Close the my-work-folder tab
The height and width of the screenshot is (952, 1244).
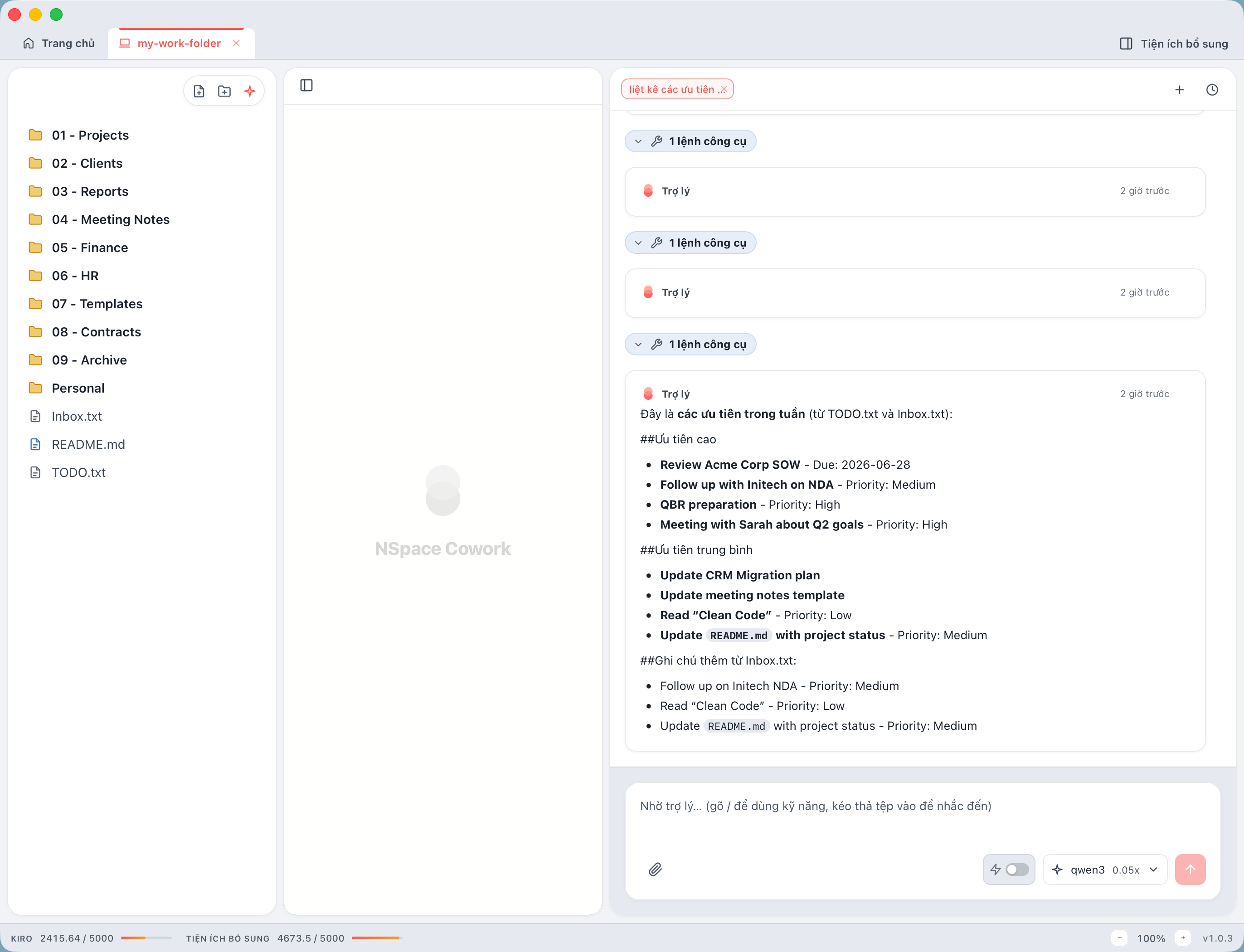coord(236,43)
